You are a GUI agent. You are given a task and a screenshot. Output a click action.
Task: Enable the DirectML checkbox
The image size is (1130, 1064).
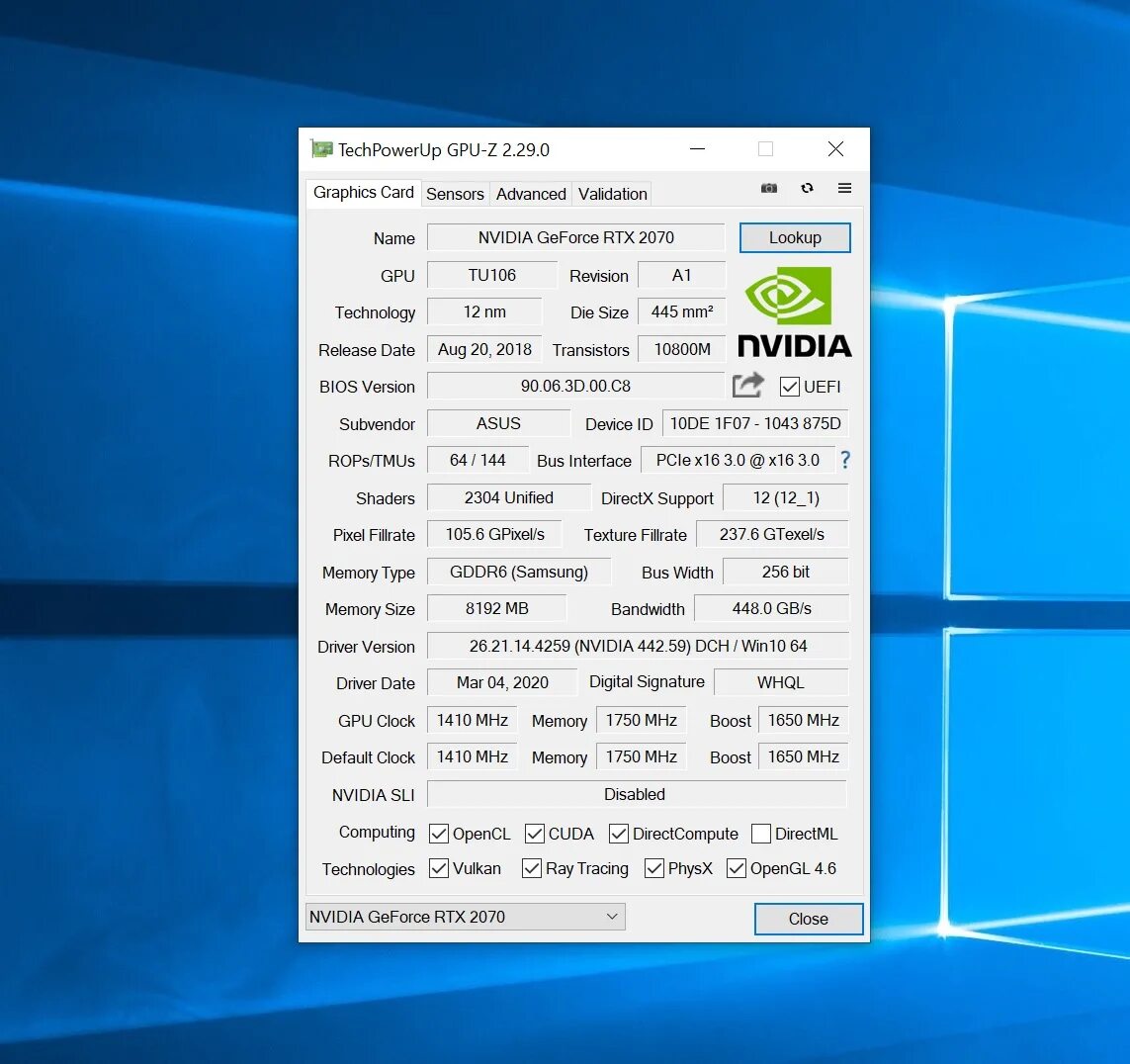coord(760,834)
